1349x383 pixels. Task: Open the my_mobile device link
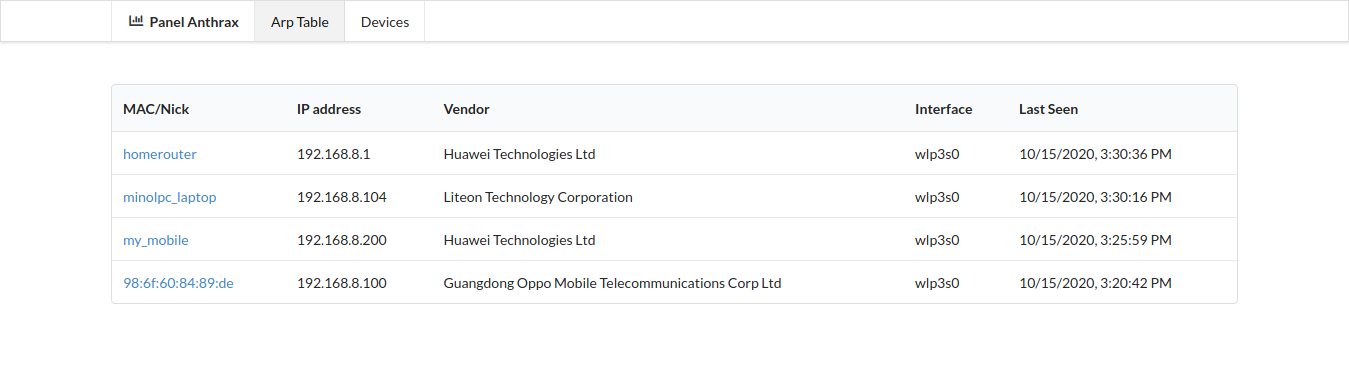tap(156, 240)
